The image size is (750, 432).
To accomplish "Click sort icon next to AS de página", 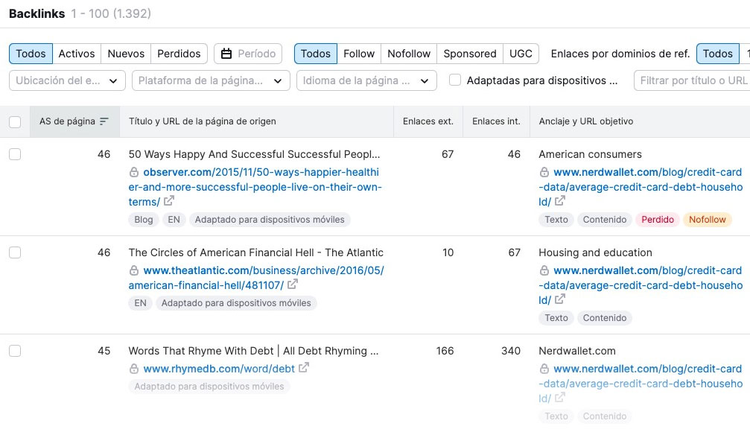I will [104, 122].
